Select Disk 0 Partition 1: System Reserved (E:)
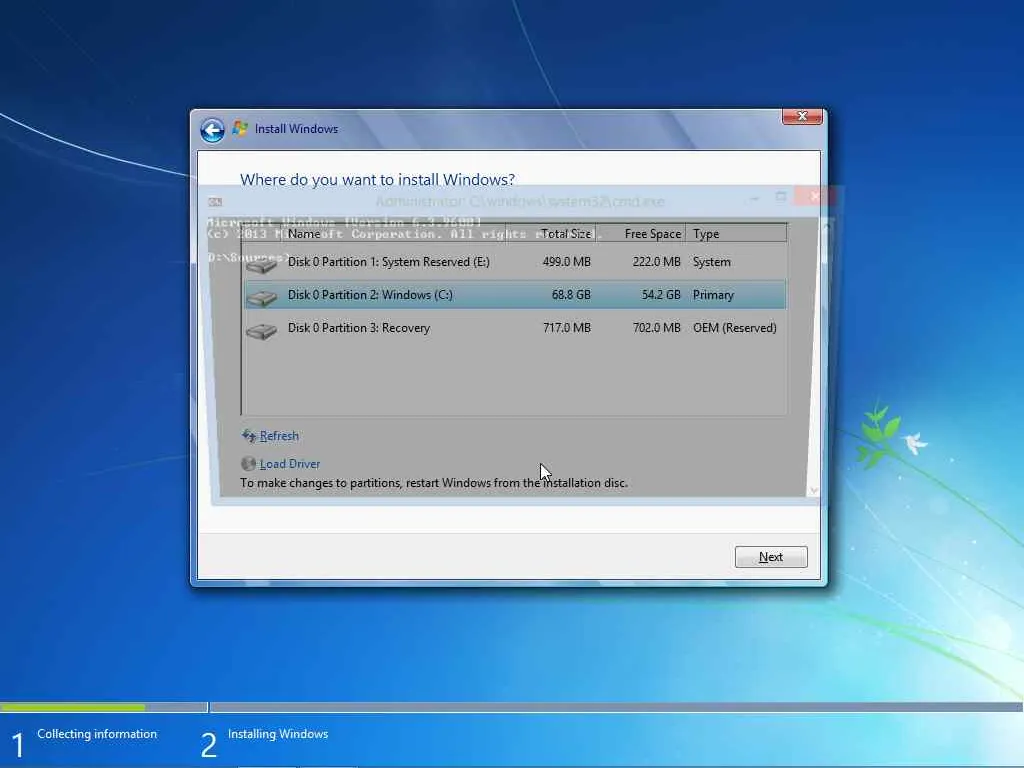Screen dimensions: 1024x768 (x=515, y=262)
